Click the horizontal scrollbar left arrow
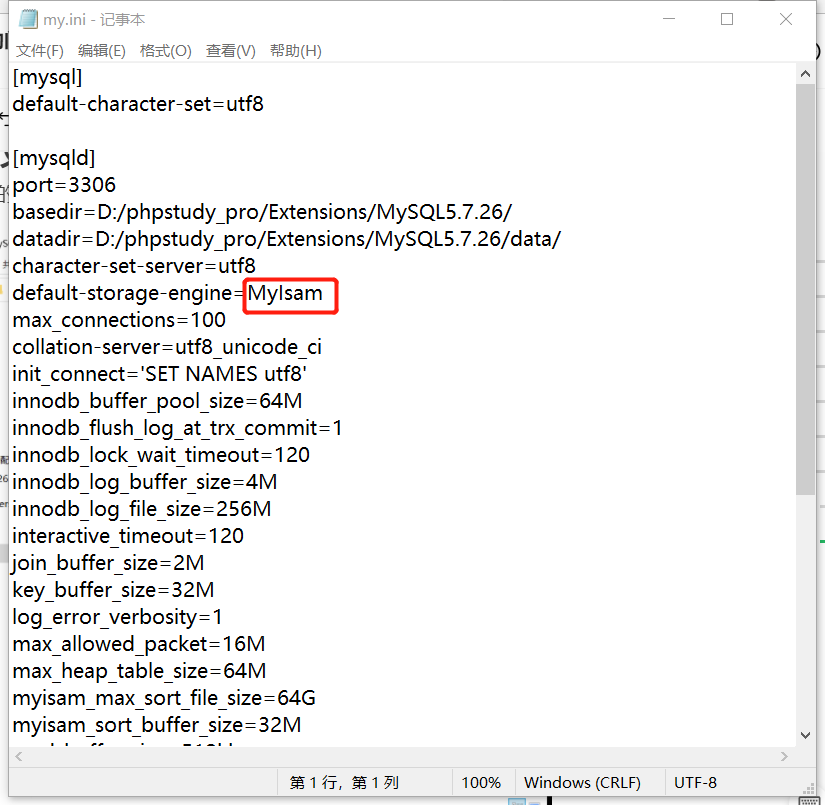 pos(19,756)
